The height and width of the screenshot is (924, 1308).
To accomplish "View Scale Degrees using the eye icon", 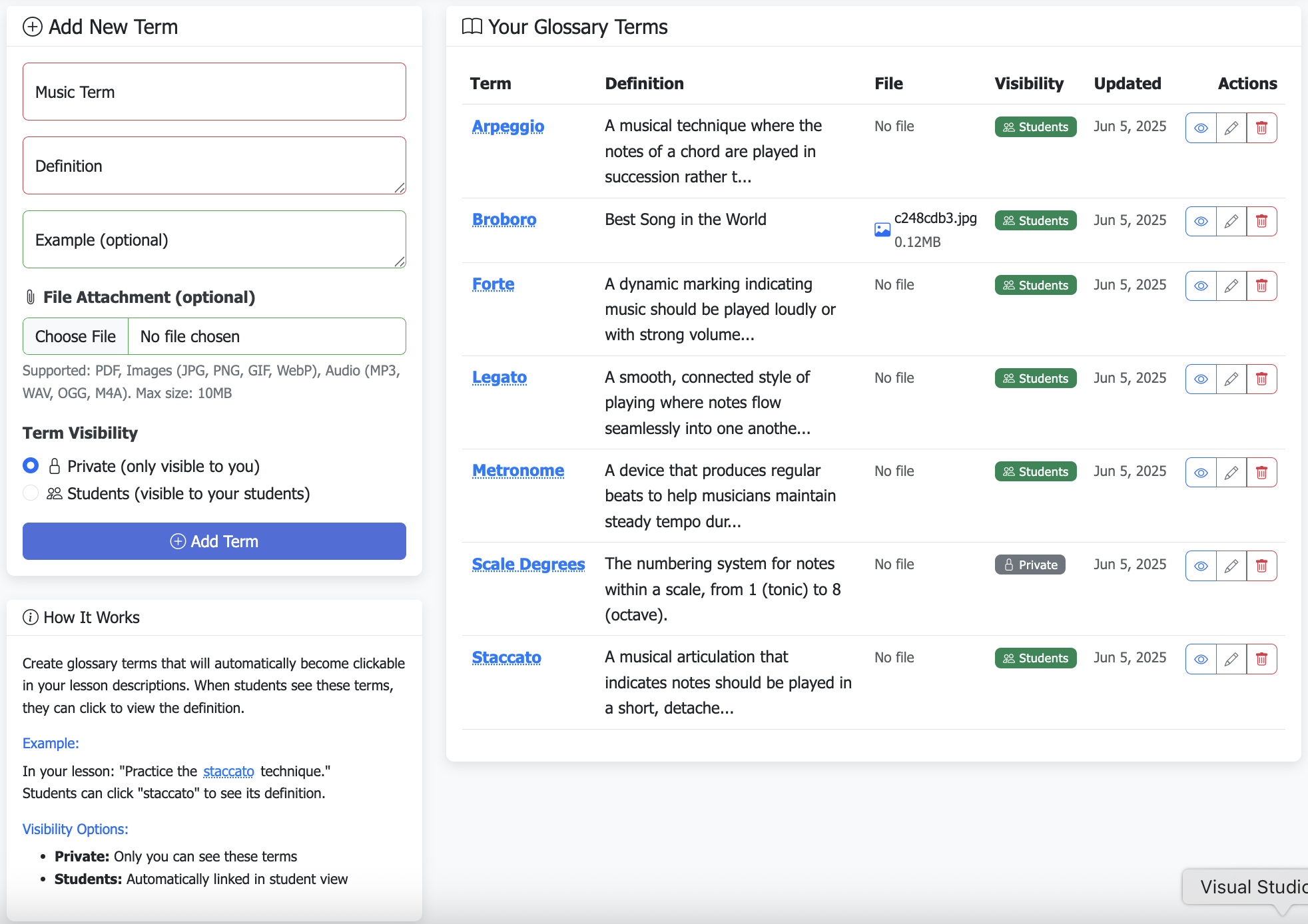I will pos(1201,566).
